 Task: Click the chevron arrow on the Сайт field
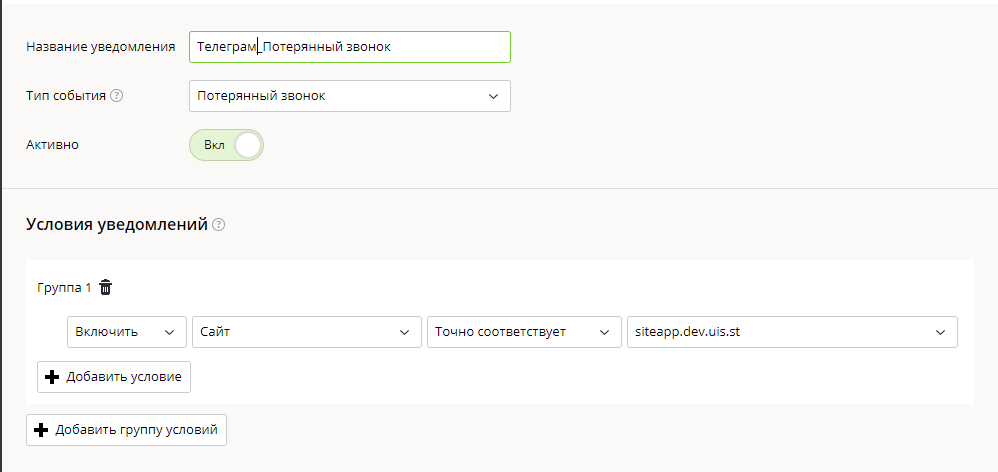point(404,332)
